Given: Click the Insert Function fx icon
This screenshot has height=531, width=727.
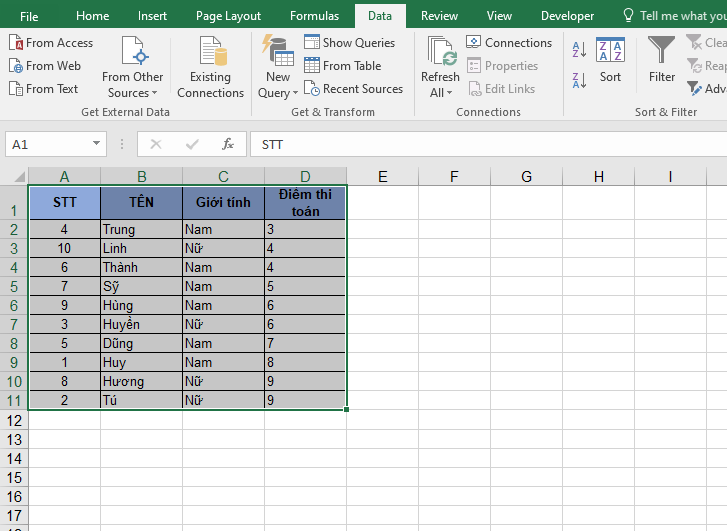Looking at the screenshot, I should tap(228, 144).
